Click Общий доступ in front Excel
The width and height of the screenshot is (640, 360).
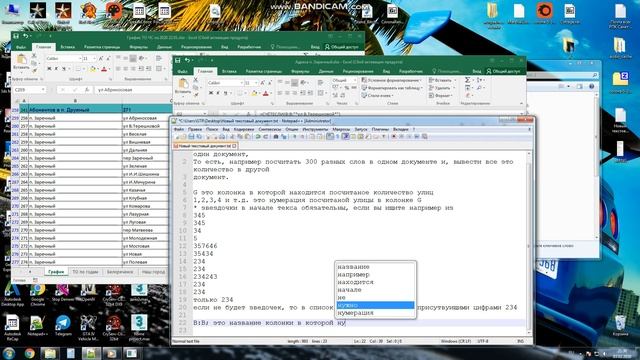point(504,71)
